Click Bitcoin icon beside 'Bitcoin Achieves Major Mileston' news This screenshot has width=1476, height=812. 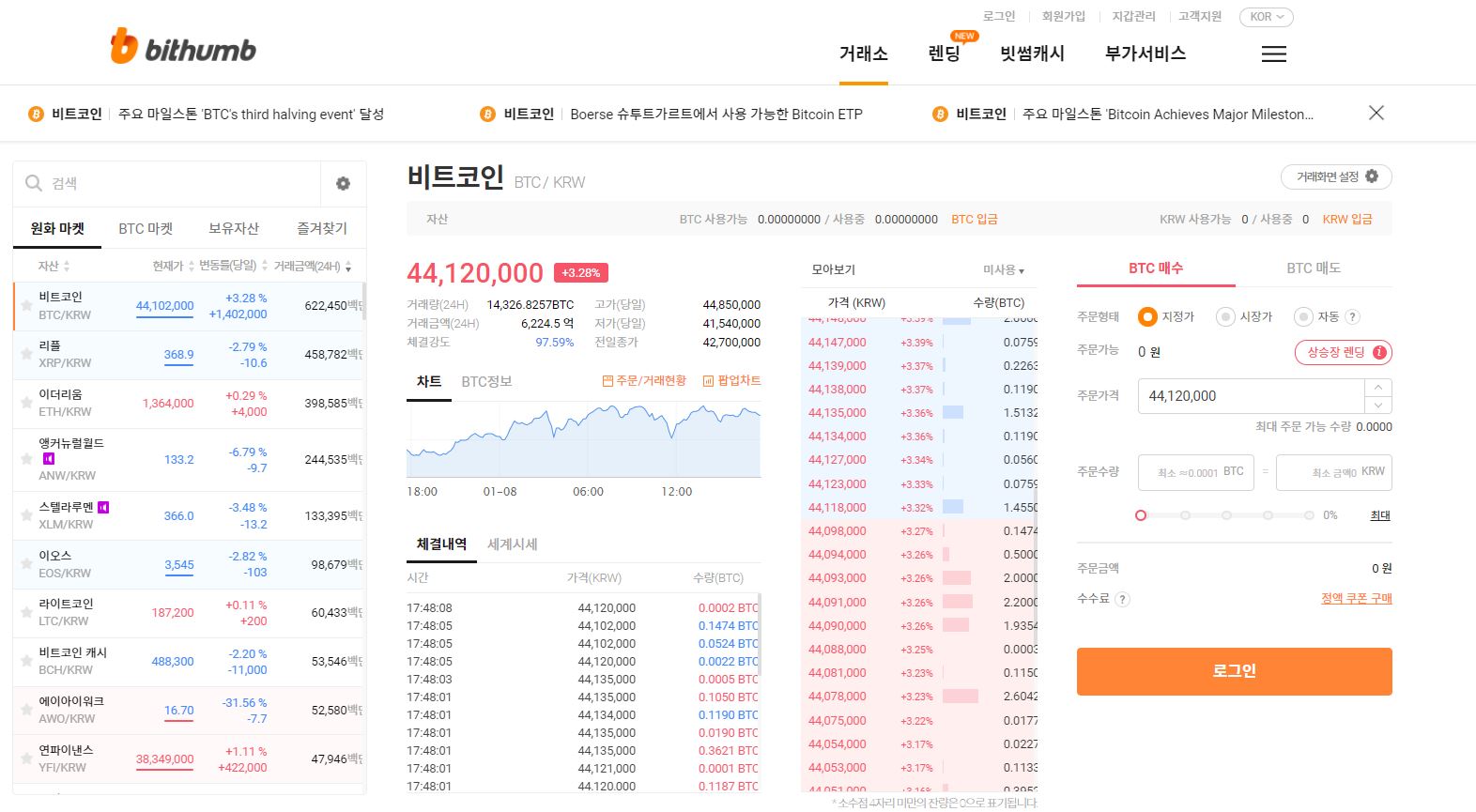coord(940,114)
